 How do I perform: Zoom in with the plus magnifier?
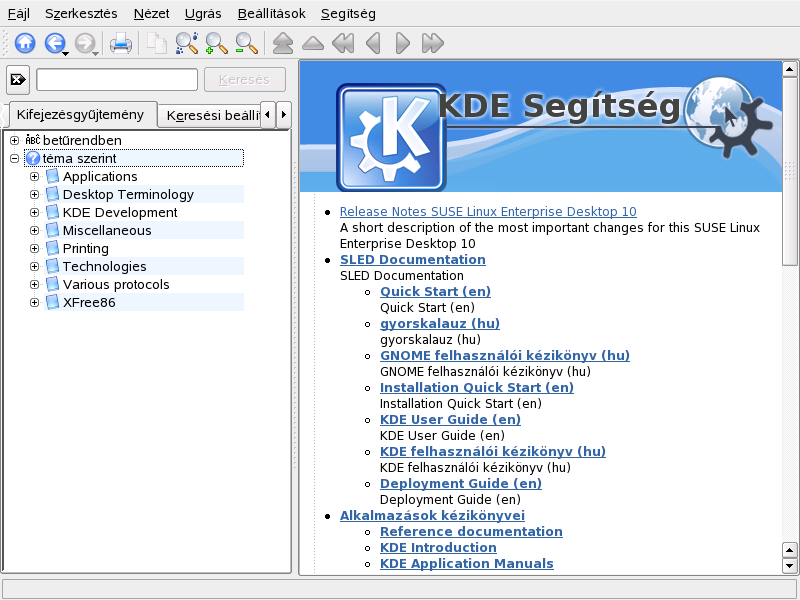(x=216, y=43)
